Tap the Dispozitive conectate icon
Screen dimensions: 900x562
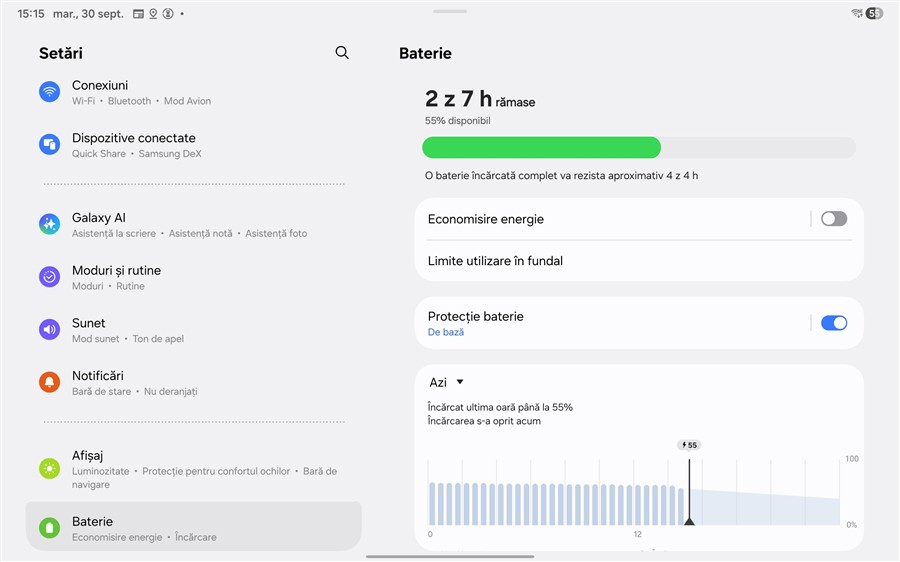pos(49,144)
